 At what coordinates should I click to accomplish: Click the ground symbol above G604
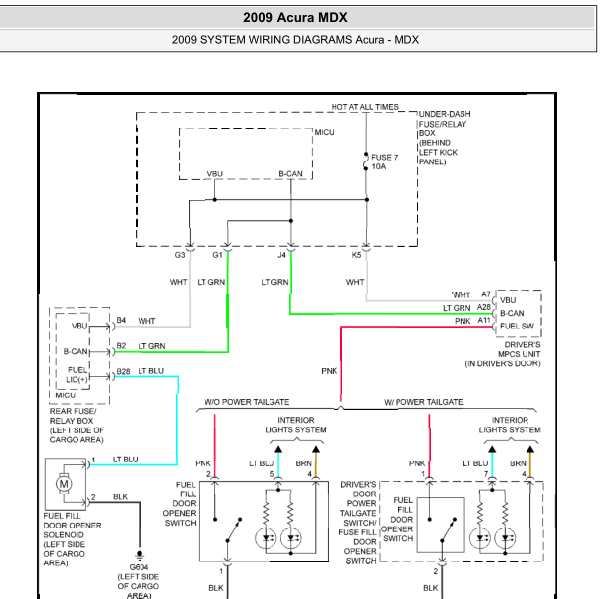[140, 555]
